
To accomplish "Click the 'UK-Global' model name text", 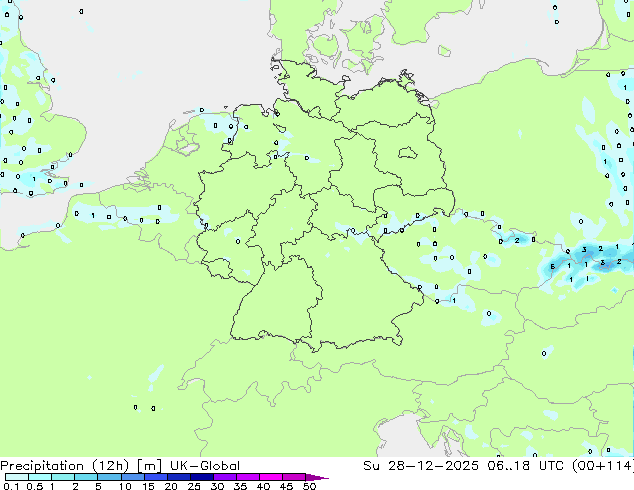I will point(205,466).
